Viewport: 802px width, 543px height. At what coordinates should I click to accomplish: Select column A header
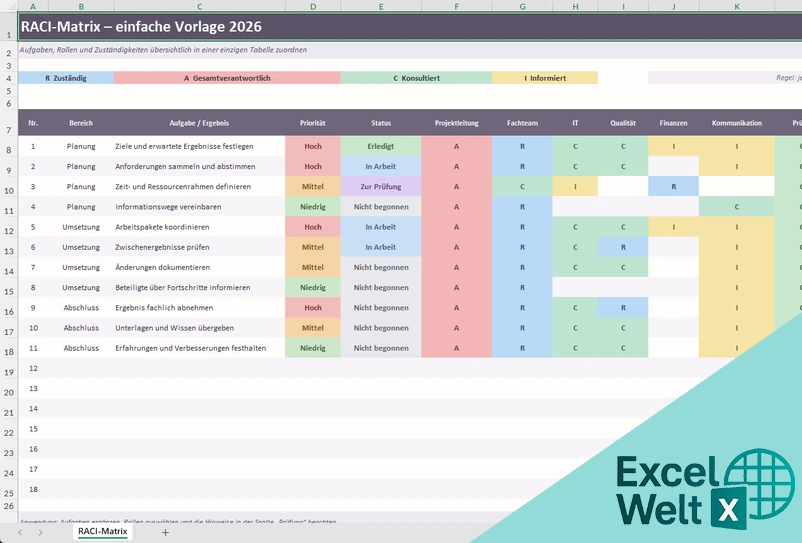pyautogui.click(x=33, y=6)
